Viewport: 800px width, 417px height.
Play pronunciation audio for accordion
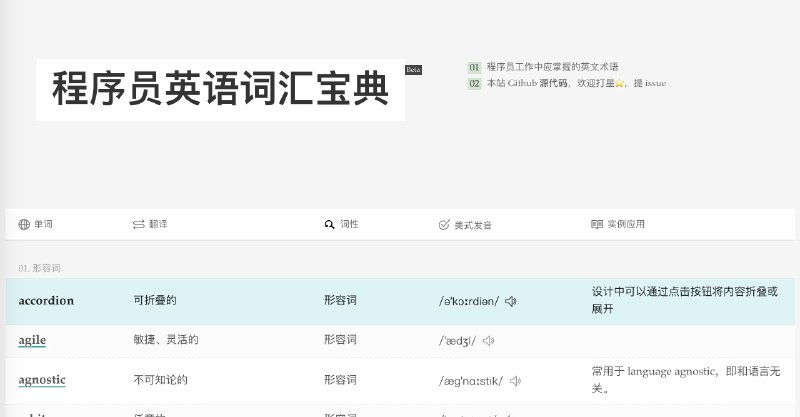[x=511, y=302]
